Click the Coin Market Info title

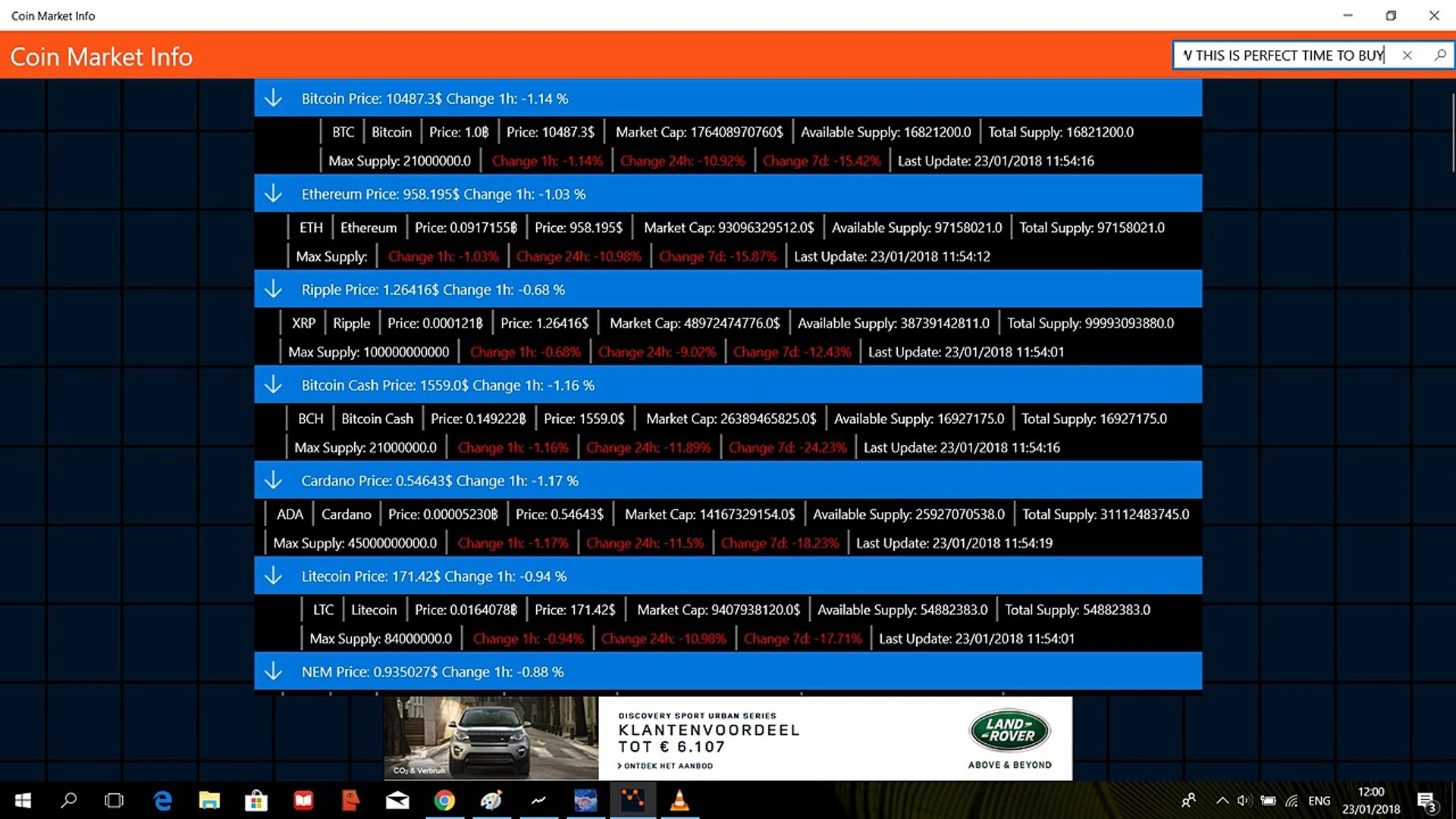coord(102,57)
